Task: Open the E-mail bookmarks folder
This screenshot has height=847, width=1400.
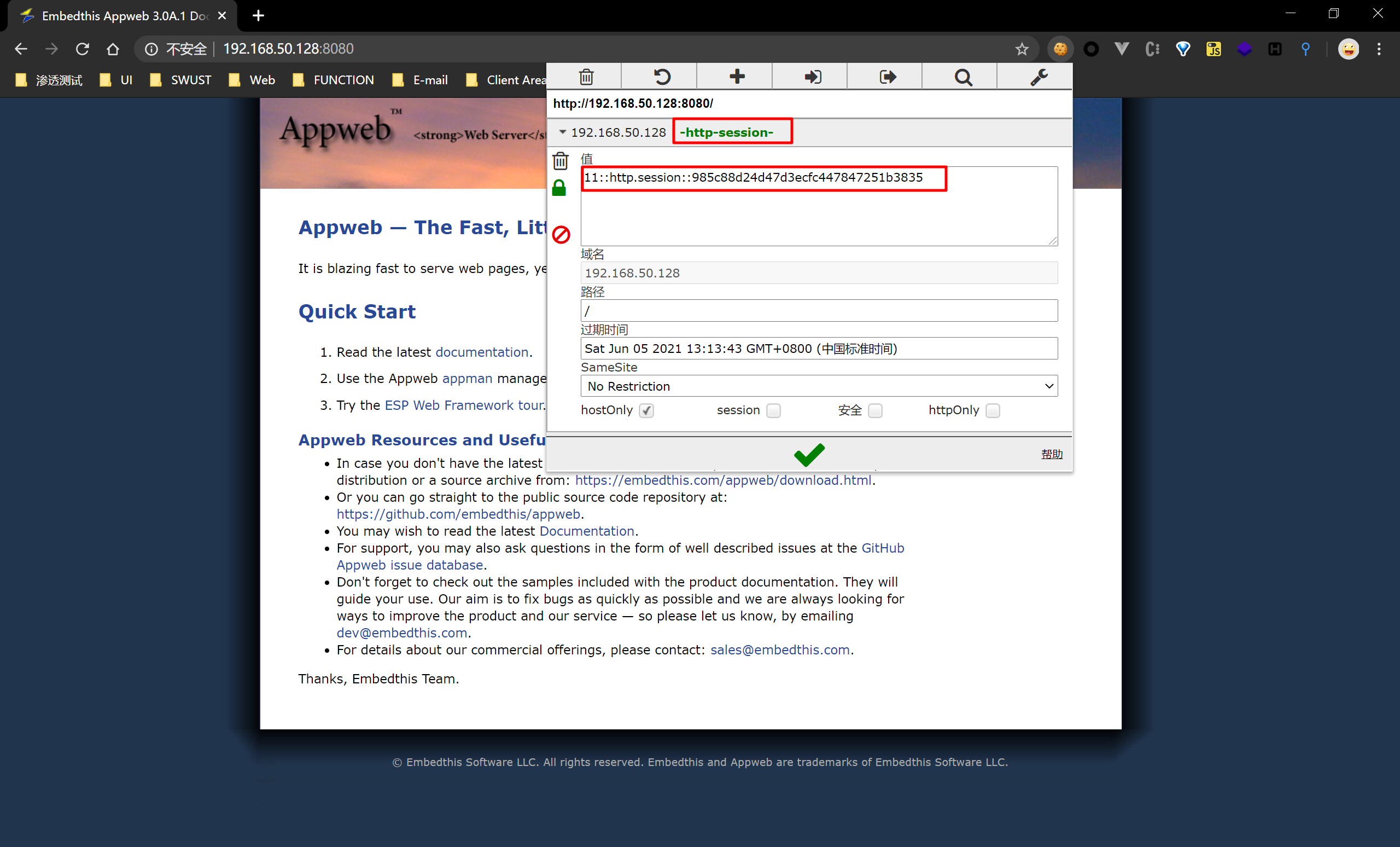Action: (420, 80)
